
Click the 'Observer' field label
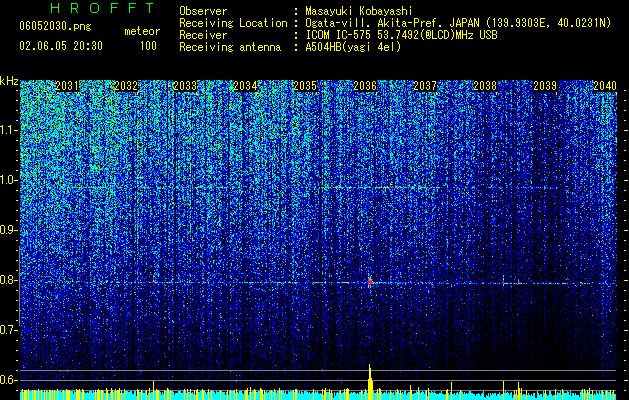tap(203, 11)
